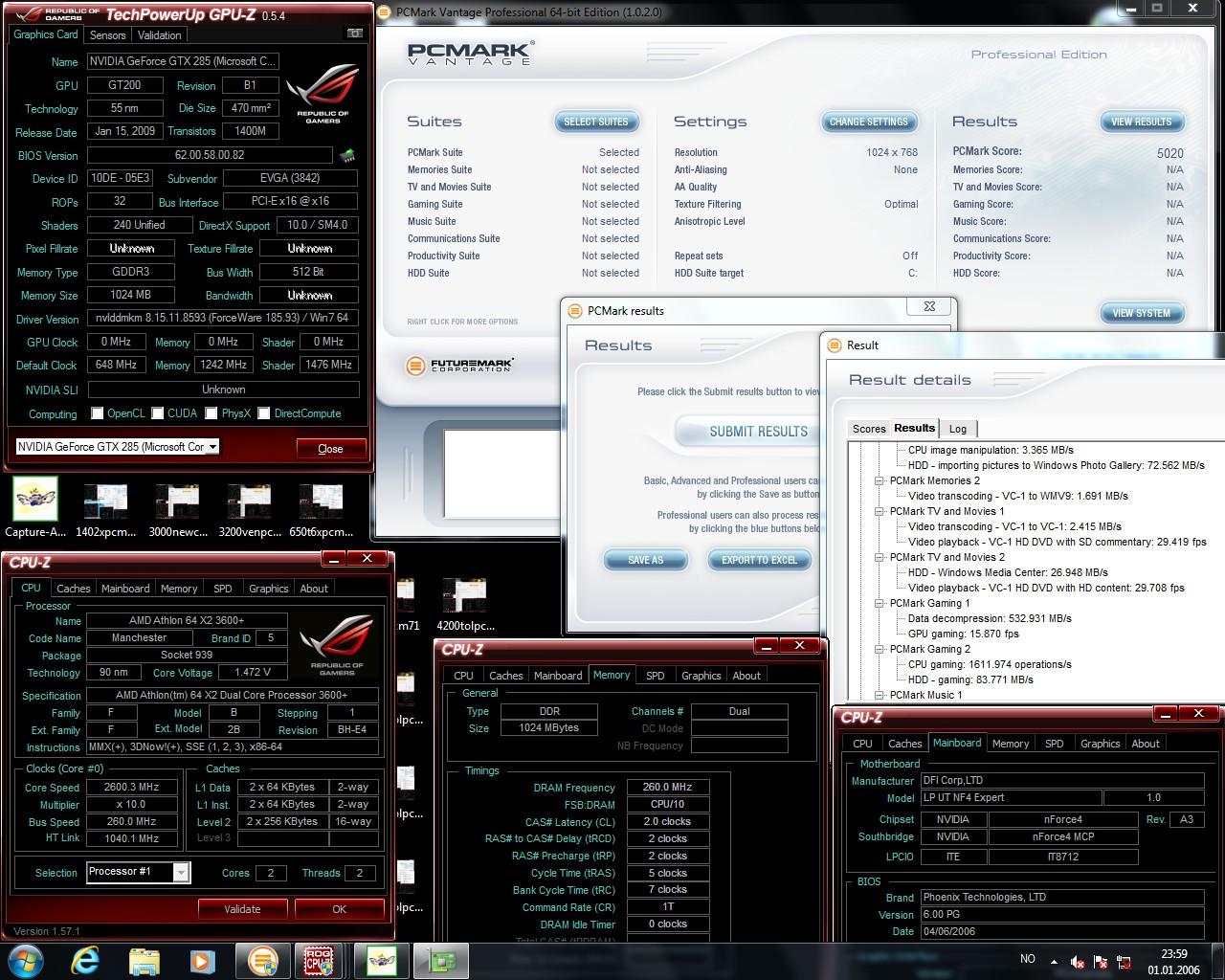Open Windows Media Player from the taskbar
1225x980 pixels.
(x=202, y=960)
